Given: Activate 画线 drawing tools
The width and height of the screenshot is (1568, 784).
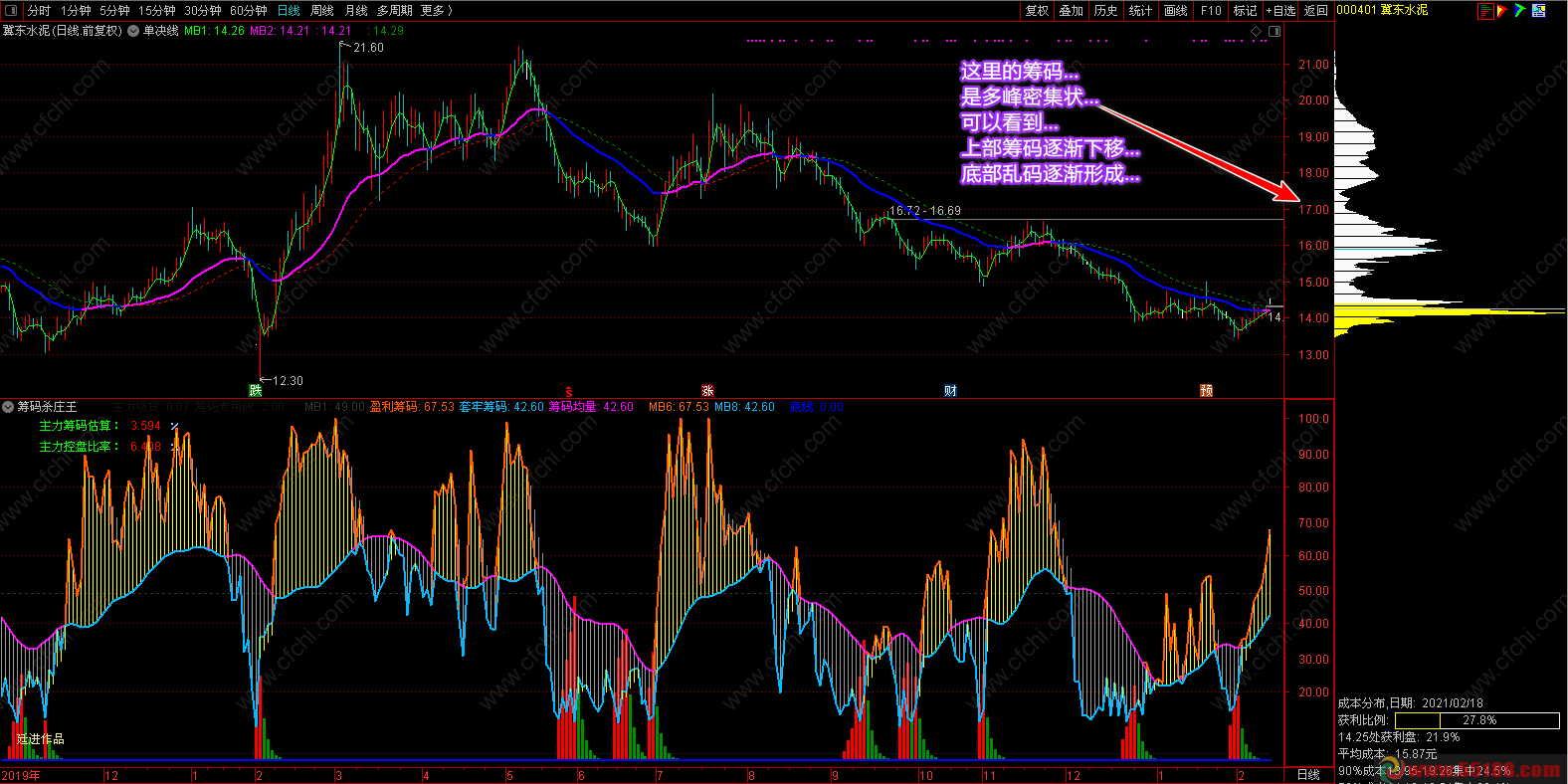Looking at the screenshot, I should [1176, 11].
